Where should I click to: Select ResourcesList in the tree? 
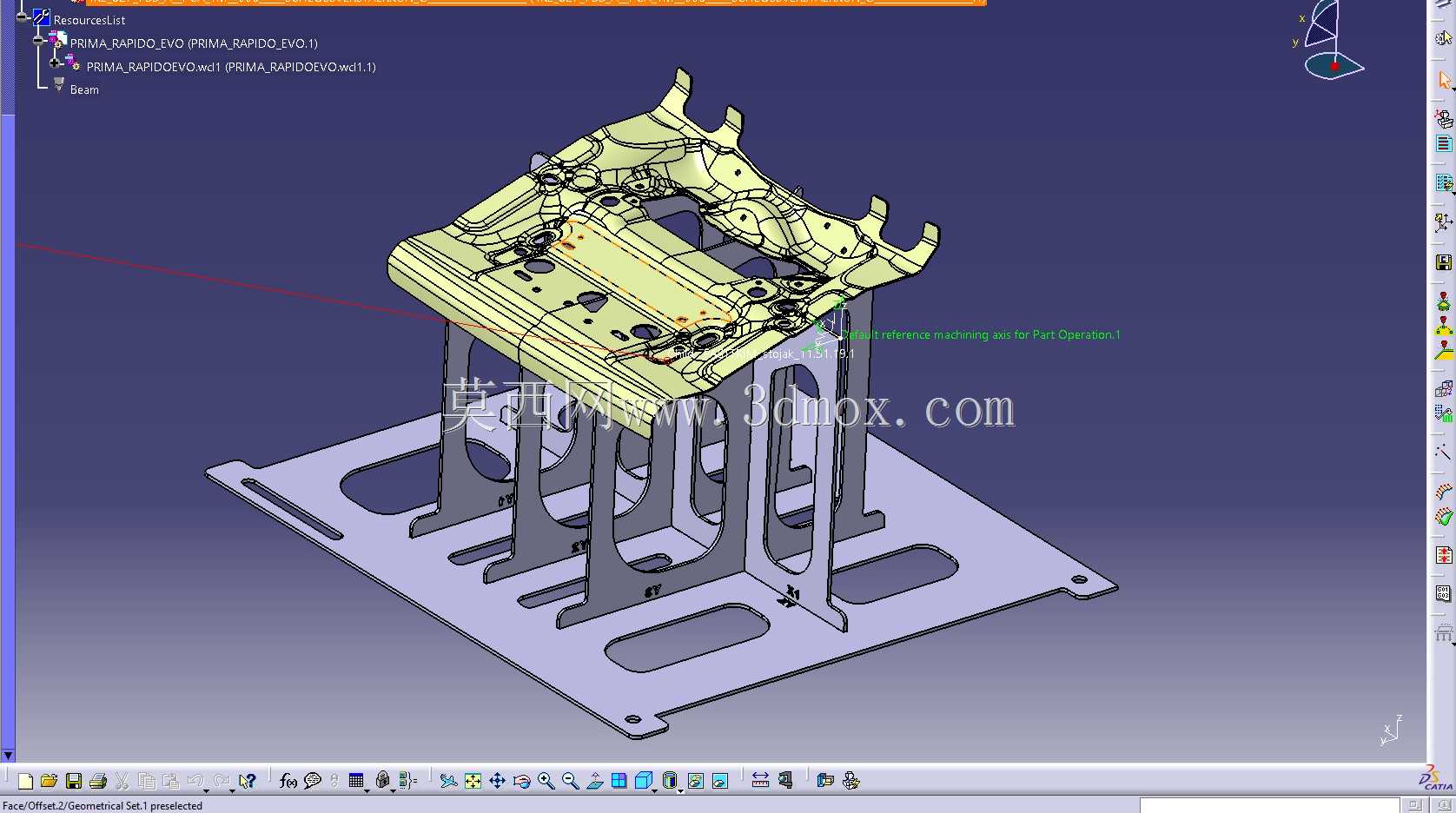89,20
